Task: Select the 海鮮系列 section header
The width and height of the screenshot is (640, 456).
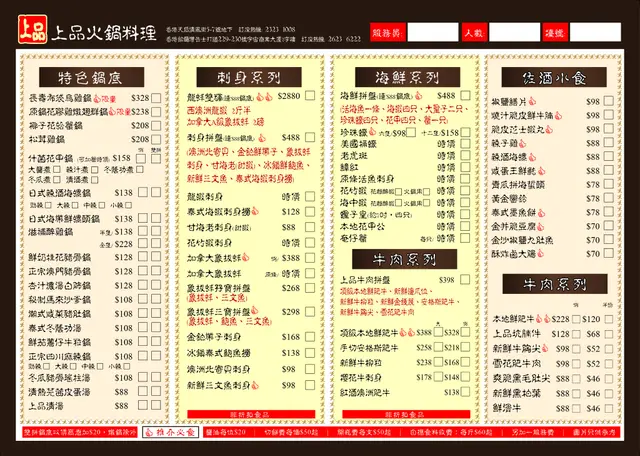Action: click(405, 77)
